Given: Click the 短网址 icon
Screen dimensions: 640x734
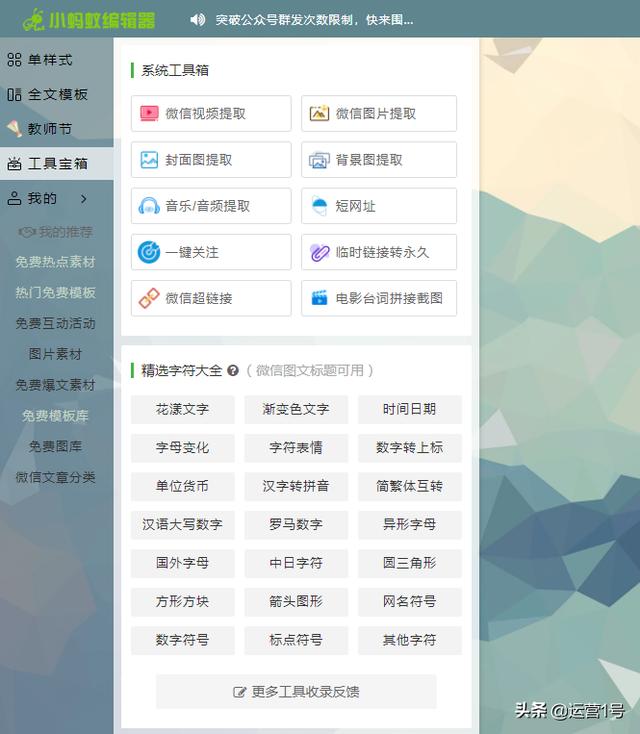Looking at the screenshot, I should [x=319, y=206].
